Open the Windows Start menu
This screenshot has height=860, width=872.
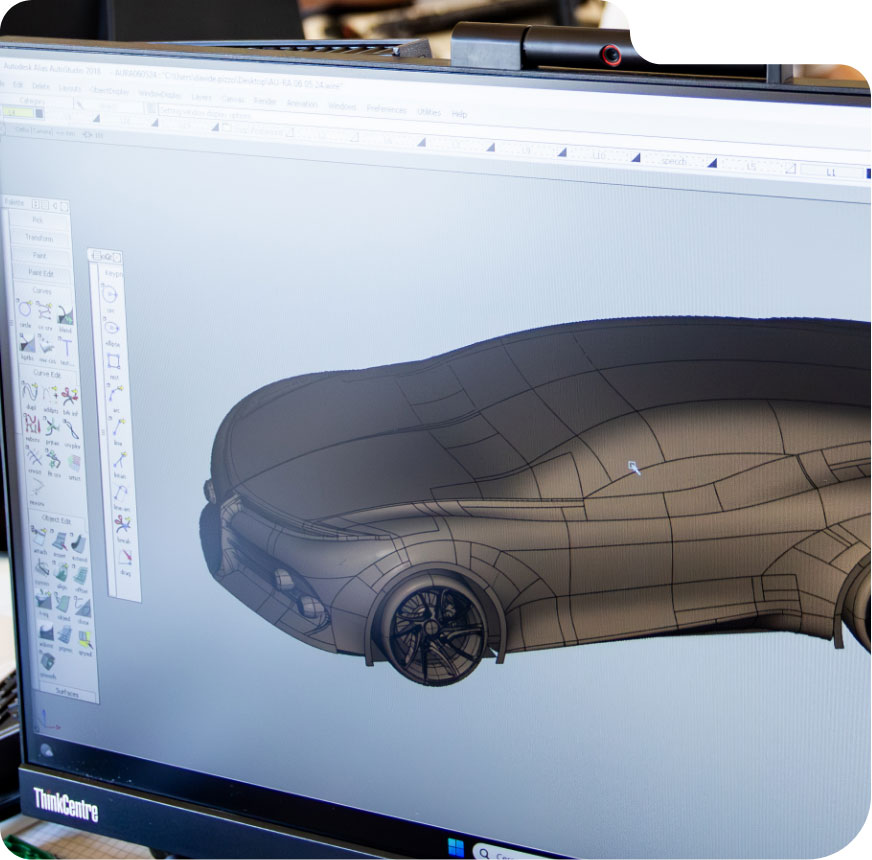coord(455,848)
